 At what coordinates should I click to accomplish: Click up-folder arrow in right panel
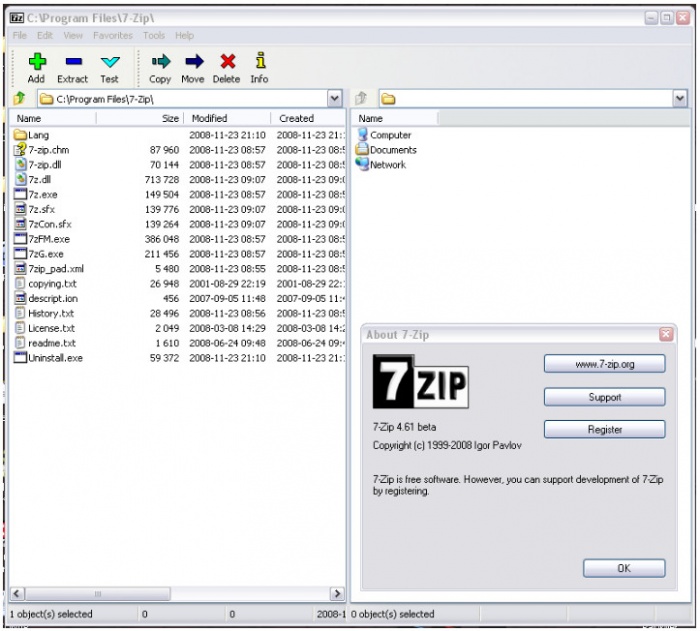click(x=361, y=98)
